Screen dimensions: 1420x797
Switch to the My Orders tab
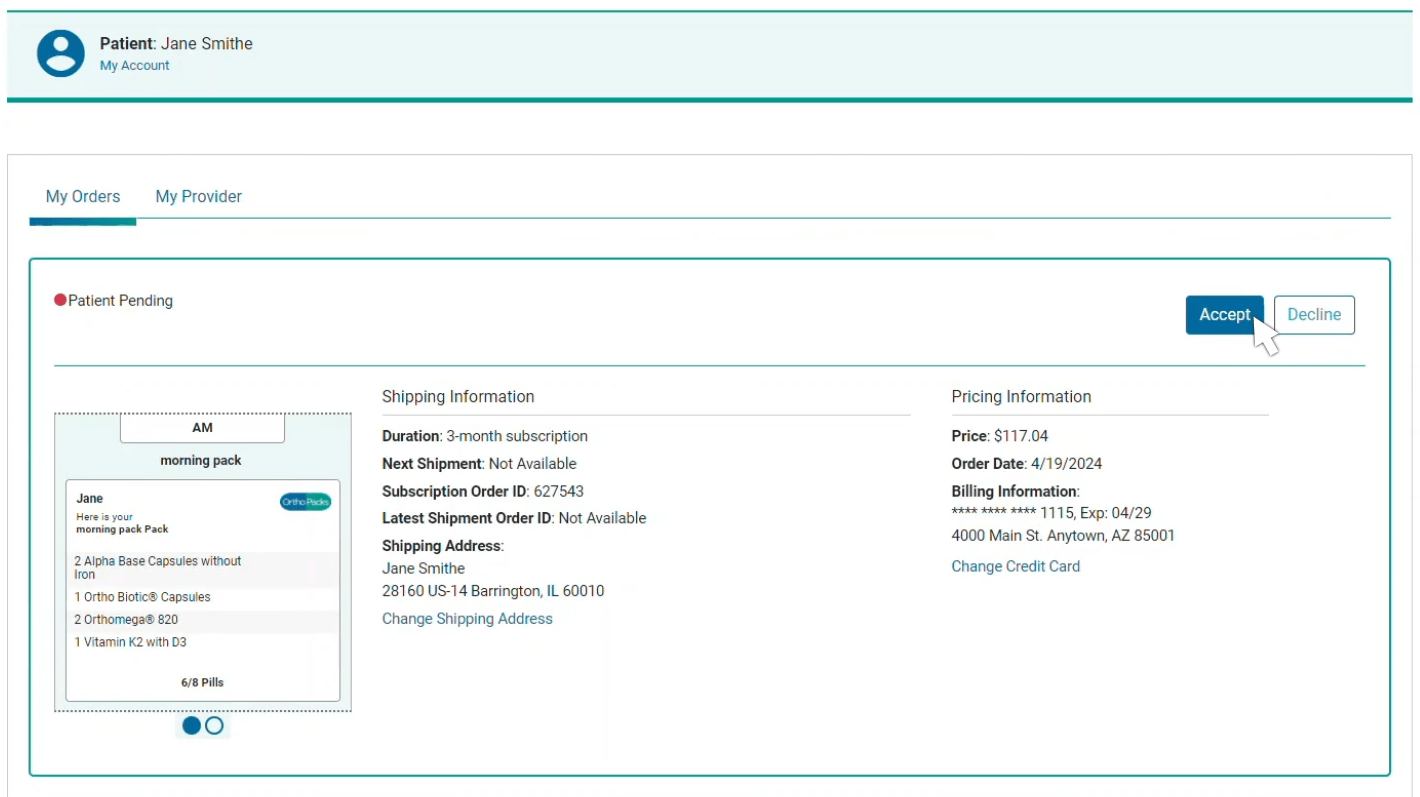pos(82,196)
